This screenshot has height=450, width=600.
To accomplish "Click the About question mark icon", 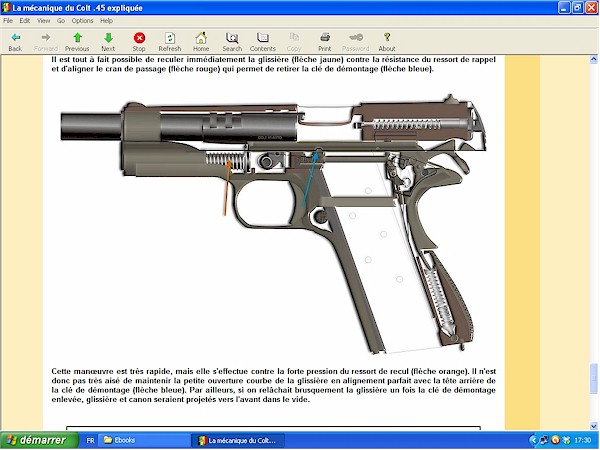I will click(x=387, y=37).
